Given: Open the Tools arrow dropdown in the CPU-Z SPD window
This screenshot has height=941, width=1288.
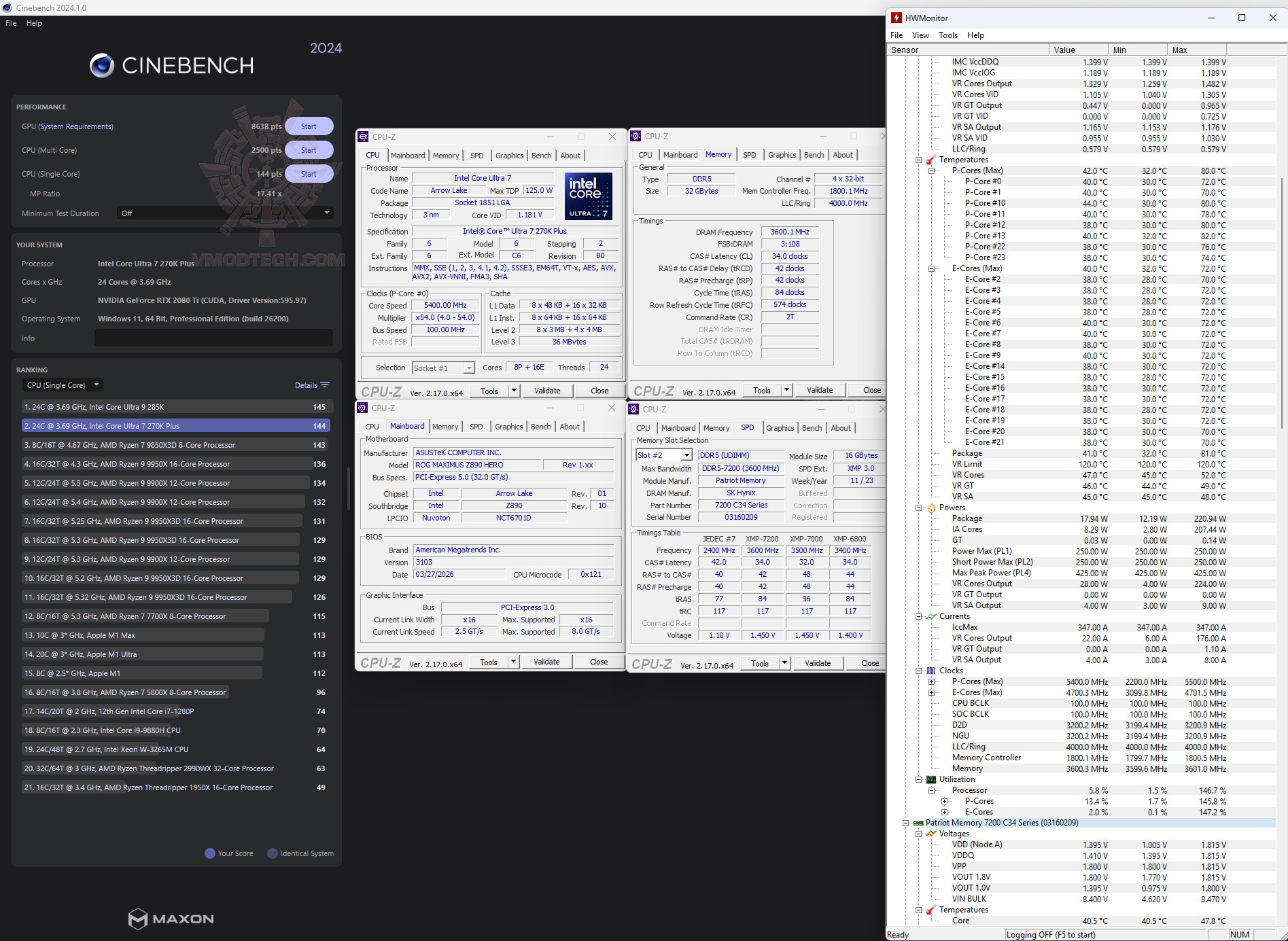Looking at the screenshot, I should [x=784, y=663].
